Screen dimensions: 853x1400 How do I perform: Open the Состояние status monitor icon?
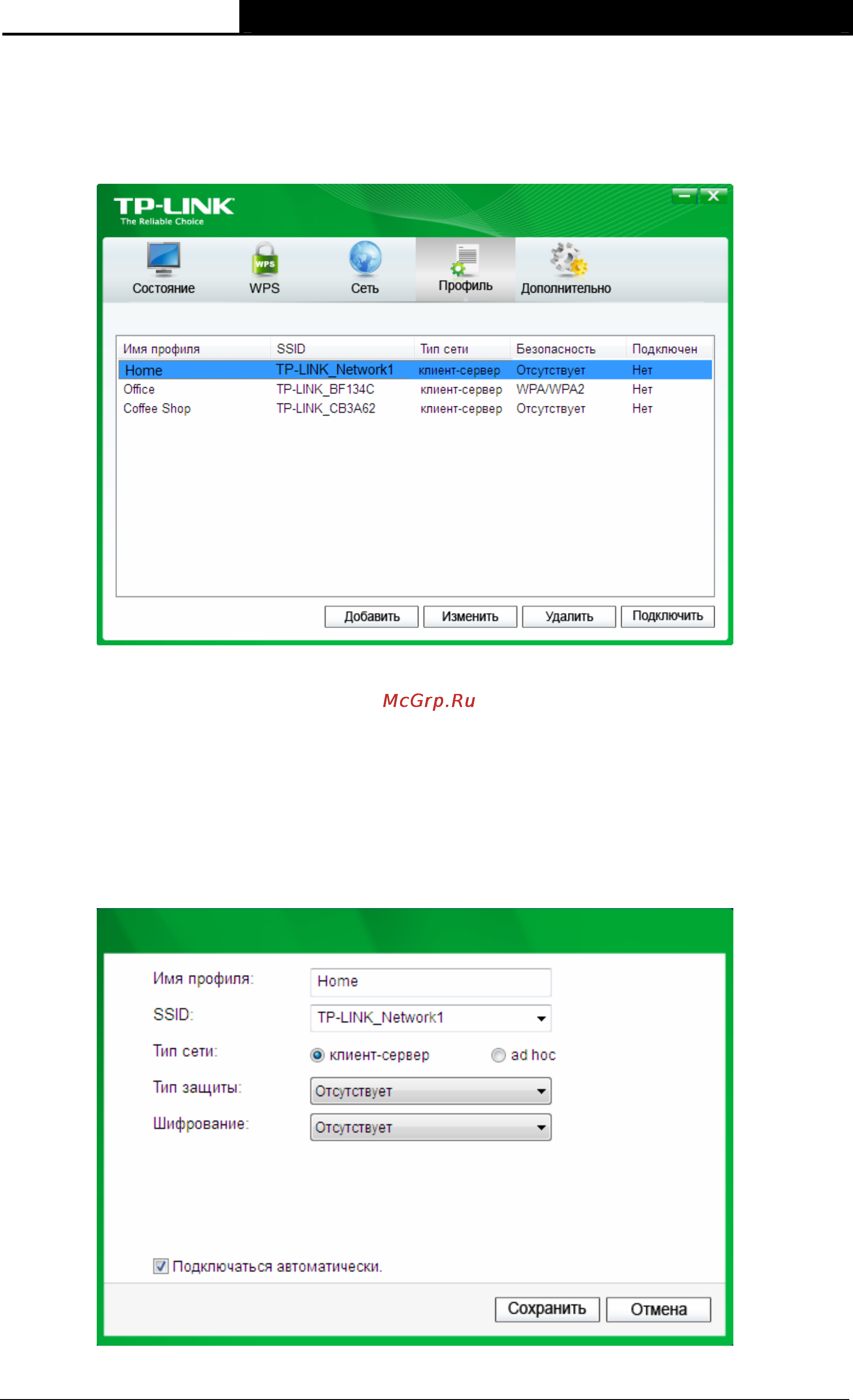[x=164, y=259]
